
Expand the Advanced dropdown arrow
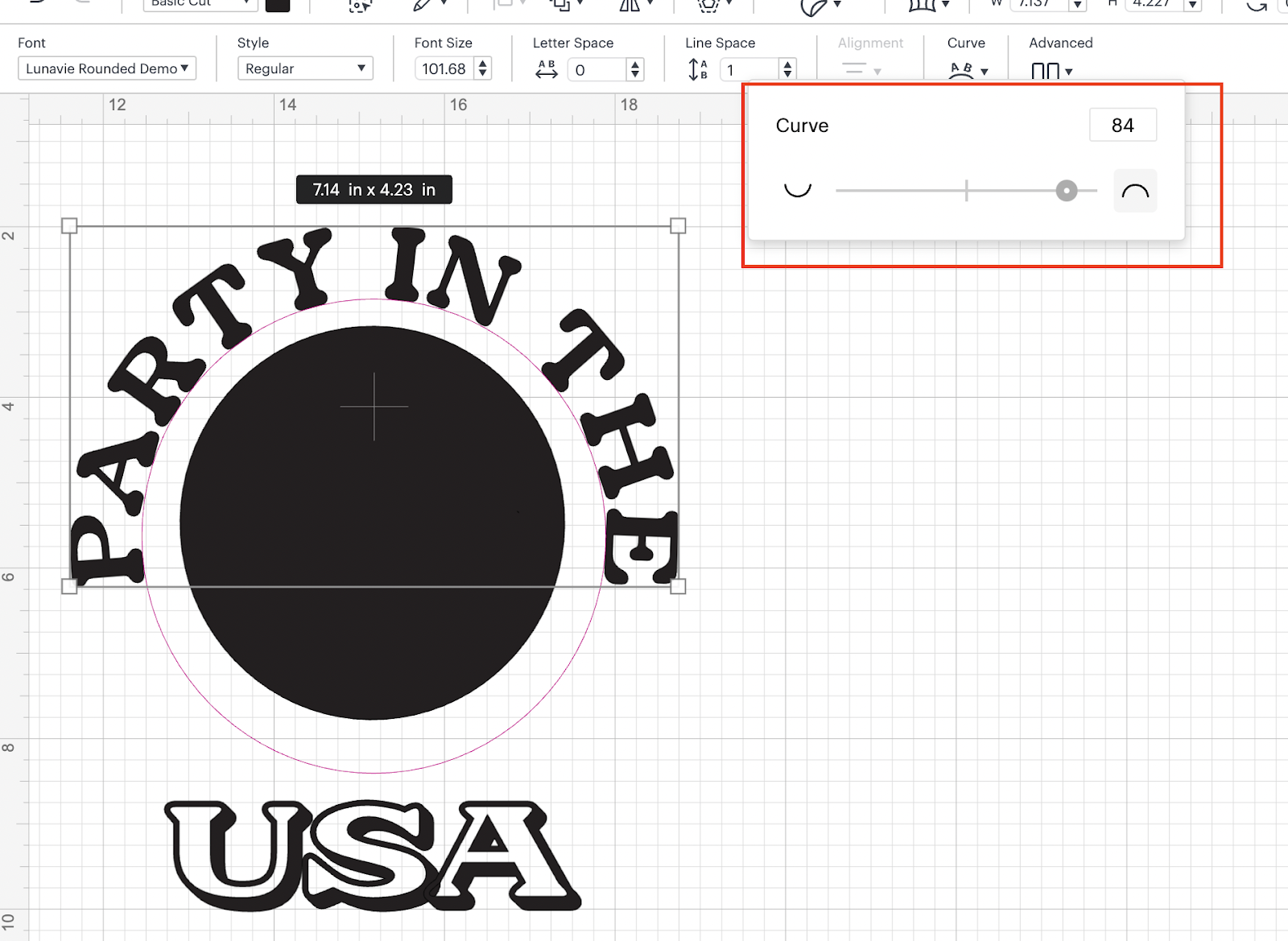click(x=1069, y=72)
